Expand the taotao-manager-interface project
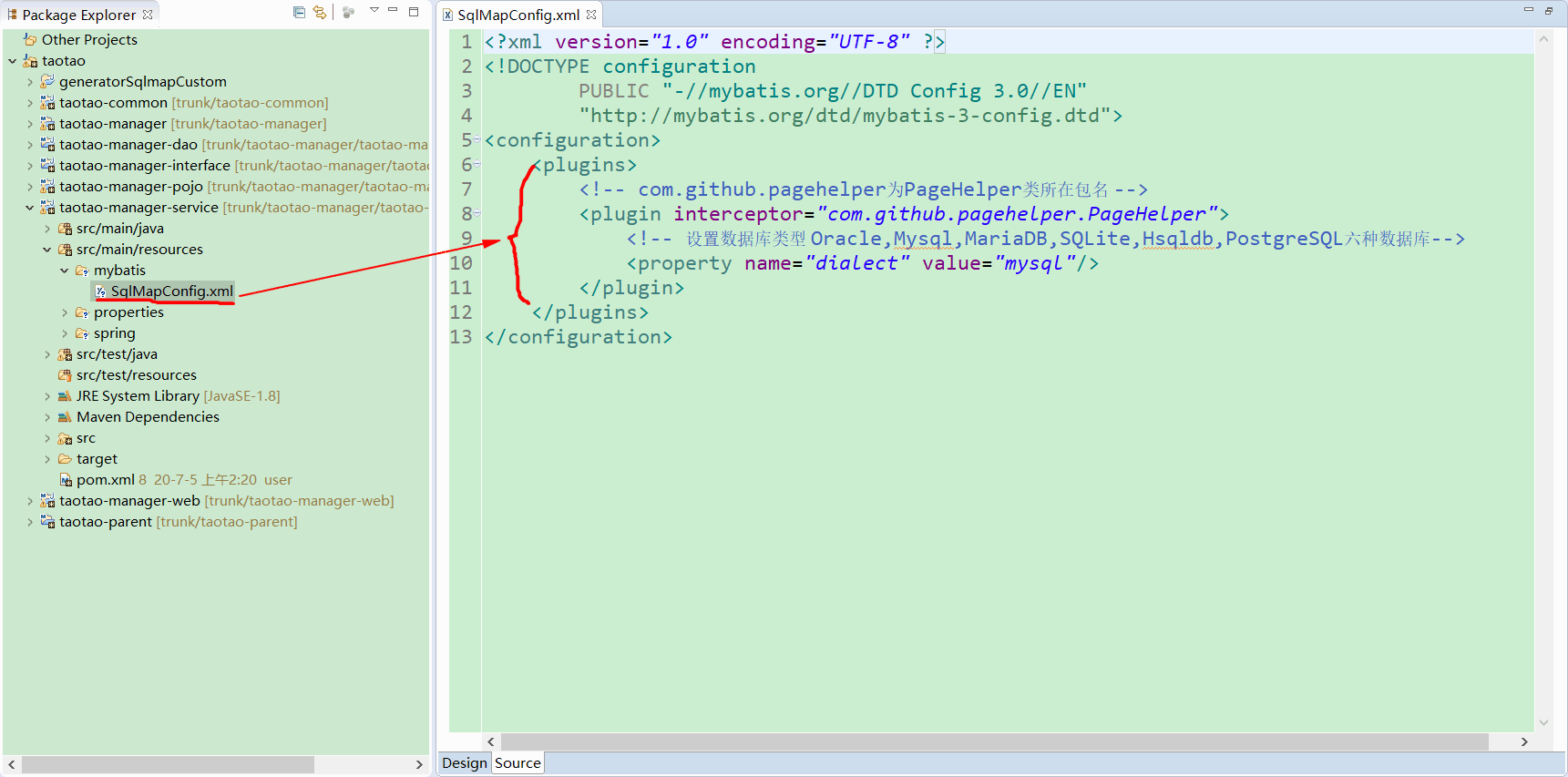1568x777 pixels. [29, 166]
